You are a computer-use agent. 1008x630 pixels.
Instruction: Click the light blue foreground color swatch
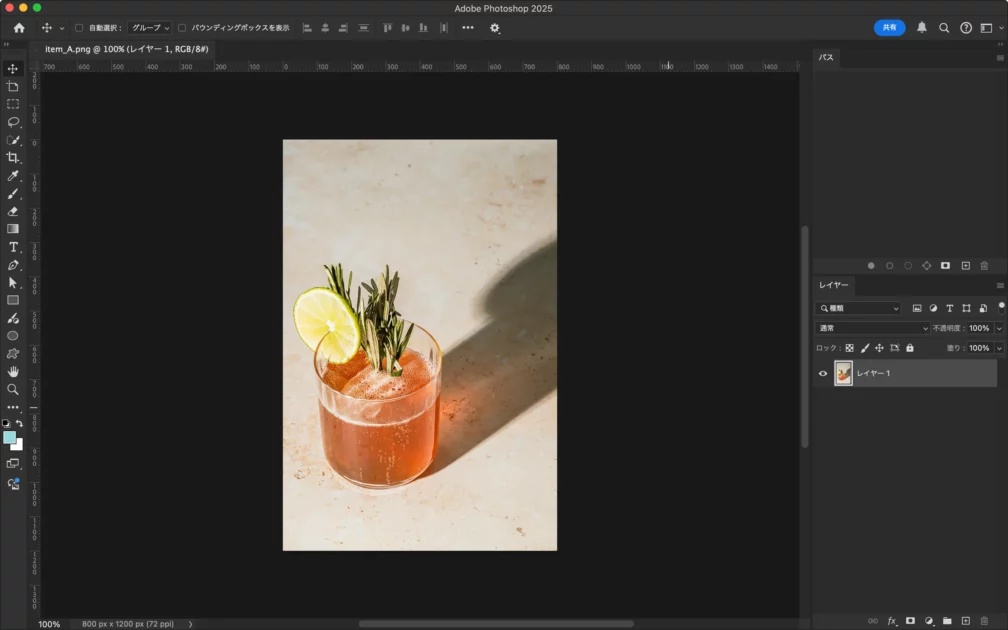(10, 438)
